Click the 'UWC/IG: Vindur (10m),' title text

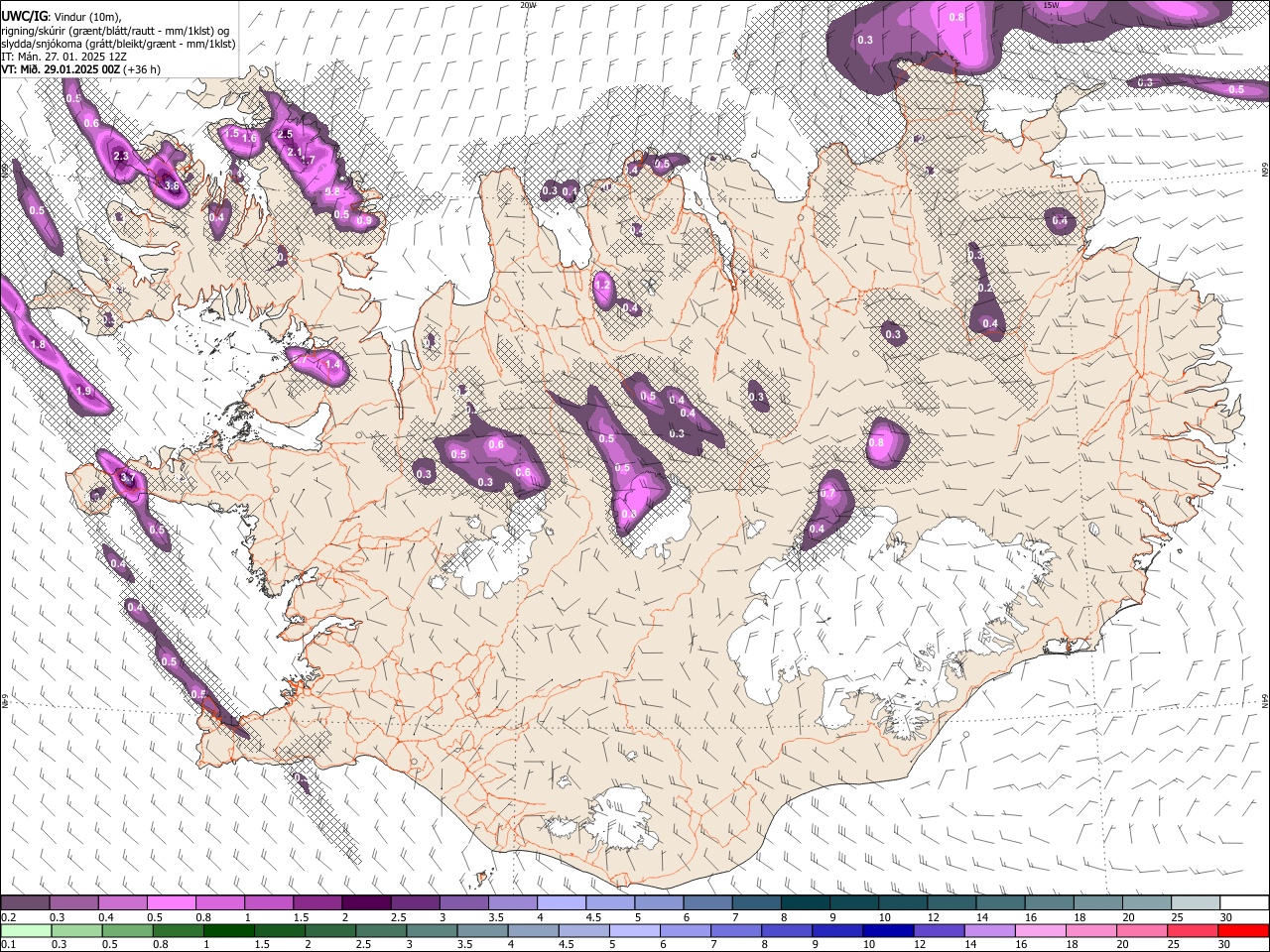point(62,16)
